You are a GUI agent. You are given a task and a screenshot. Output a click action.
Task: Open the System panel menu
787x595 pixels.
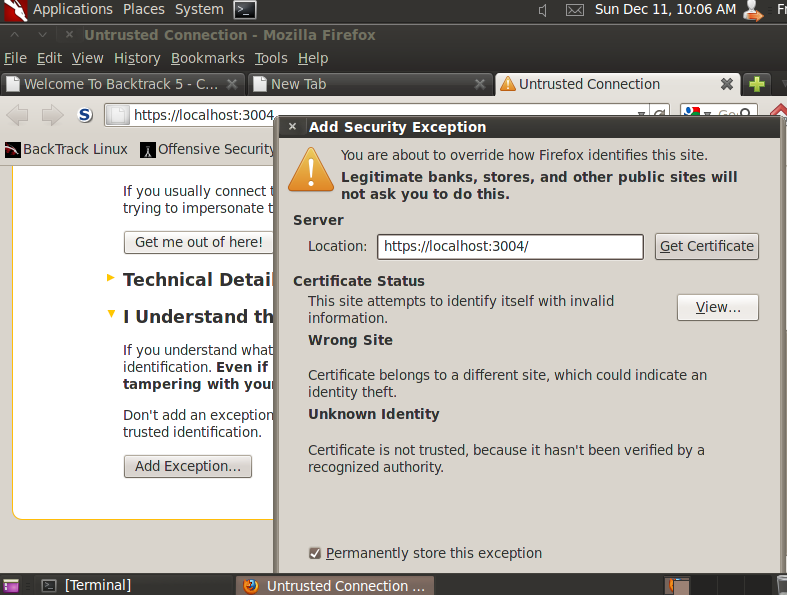click(x=199, y=9)
